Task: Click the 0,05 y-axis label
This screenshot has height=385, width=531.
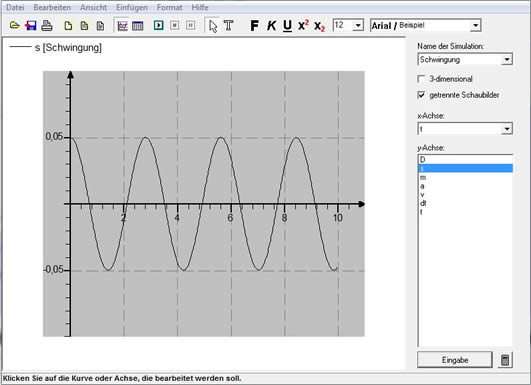Action: coord(54,136)
